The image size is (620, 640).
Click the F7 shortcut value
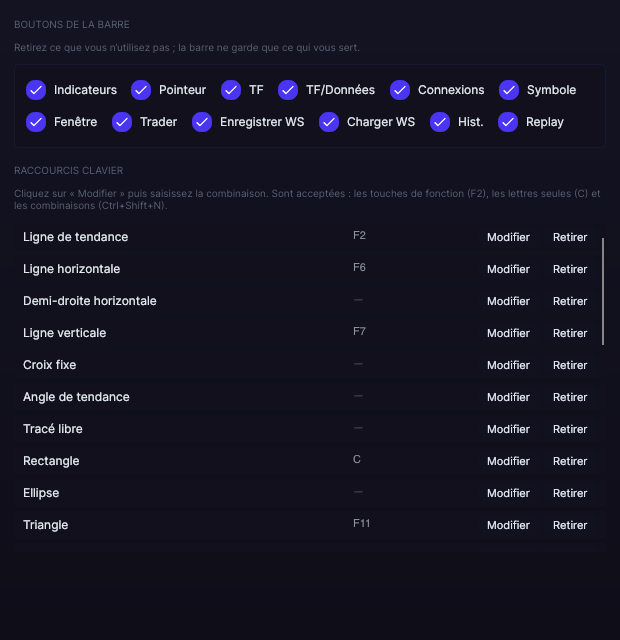pos(359,331)
